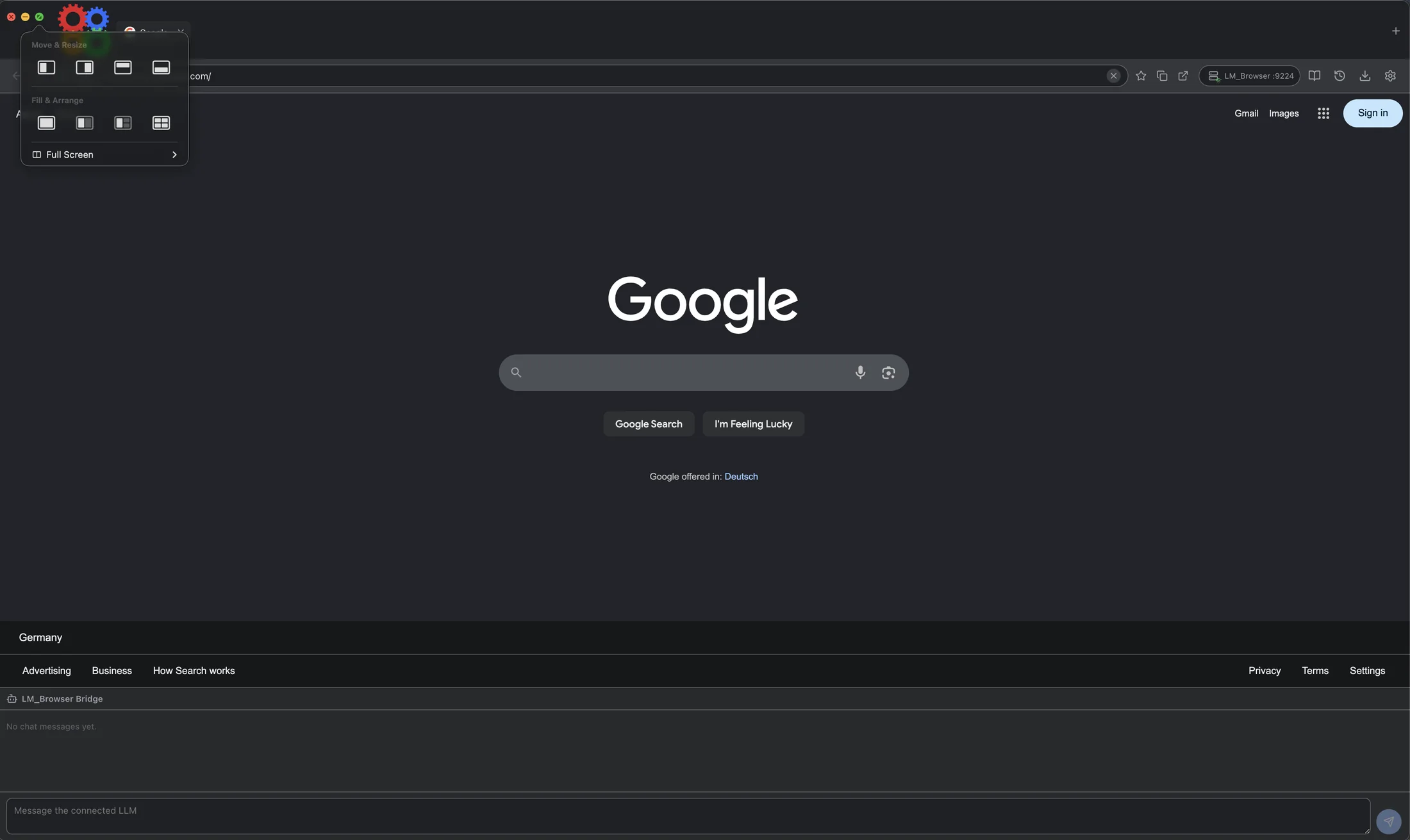Click the green full-screen window button
The height and width of the screenshot is (840, 1410).
point(39,17)
